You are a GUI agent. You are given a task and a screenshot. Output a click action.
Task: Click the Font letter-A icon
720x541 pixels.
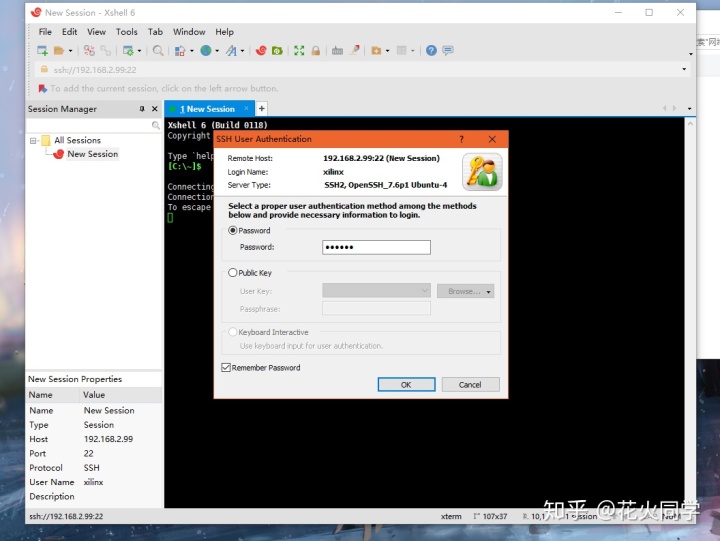tap(231, 51)
